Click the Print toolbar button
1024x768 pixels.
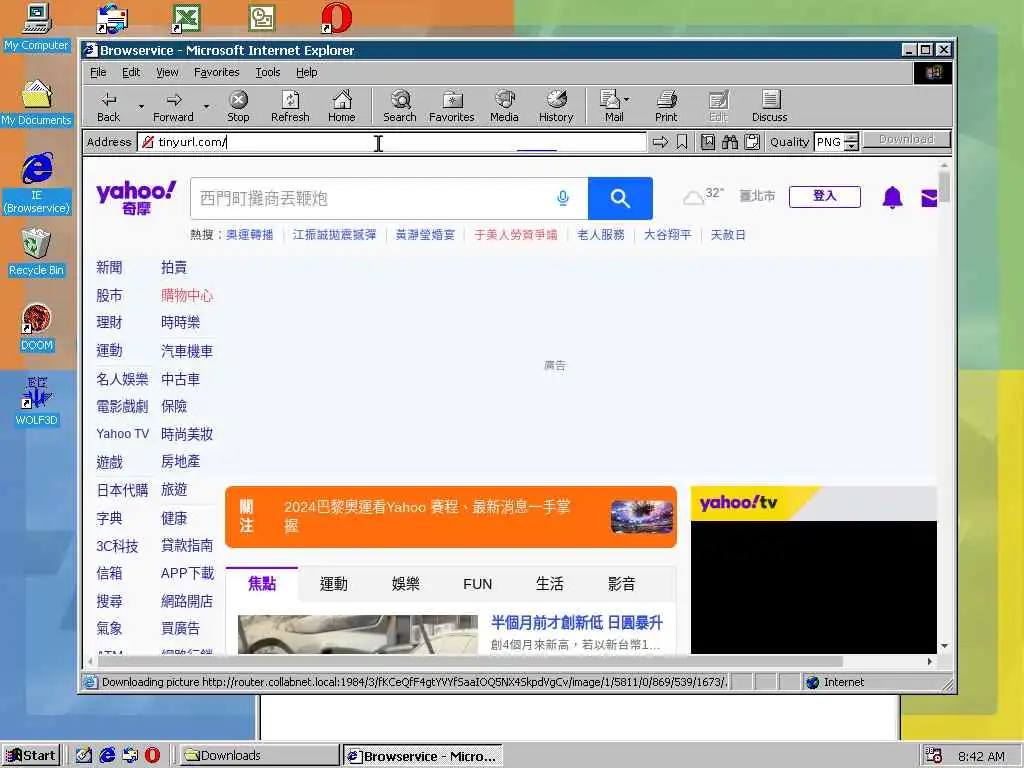pyautogui.click(x=666, y=106)
